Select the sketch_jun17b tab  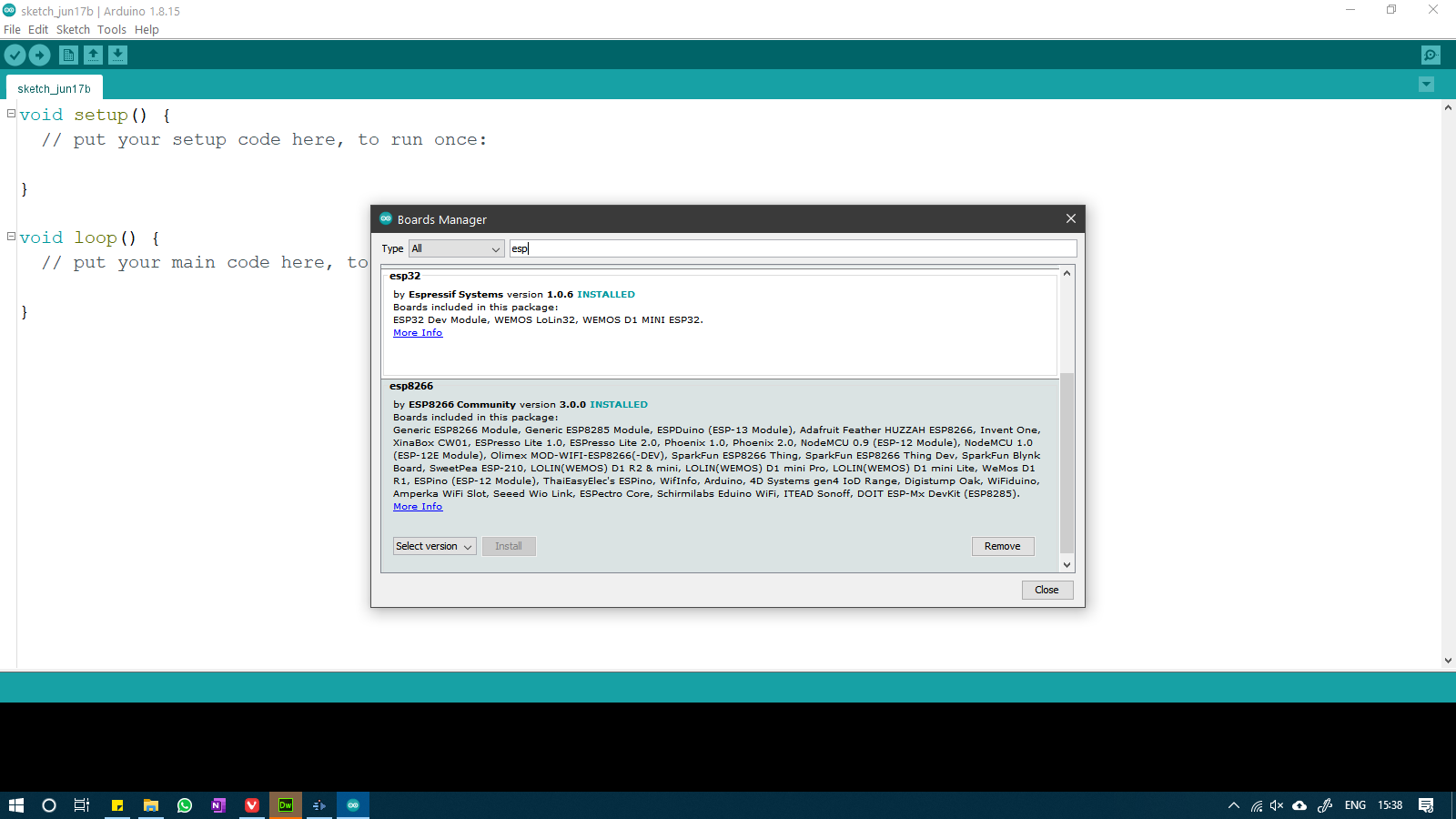click(55, 88)
